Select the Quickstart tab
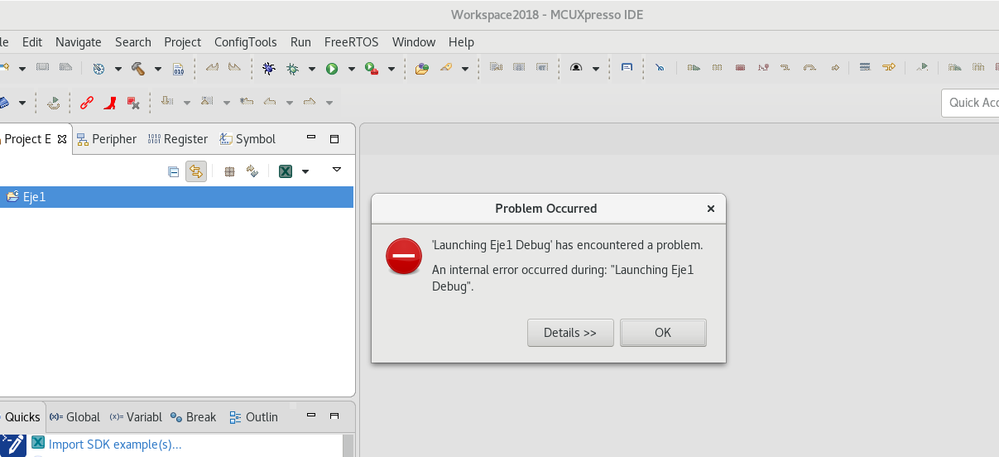Viewport: 999px width, 457px height. click(x=22, y=417)
